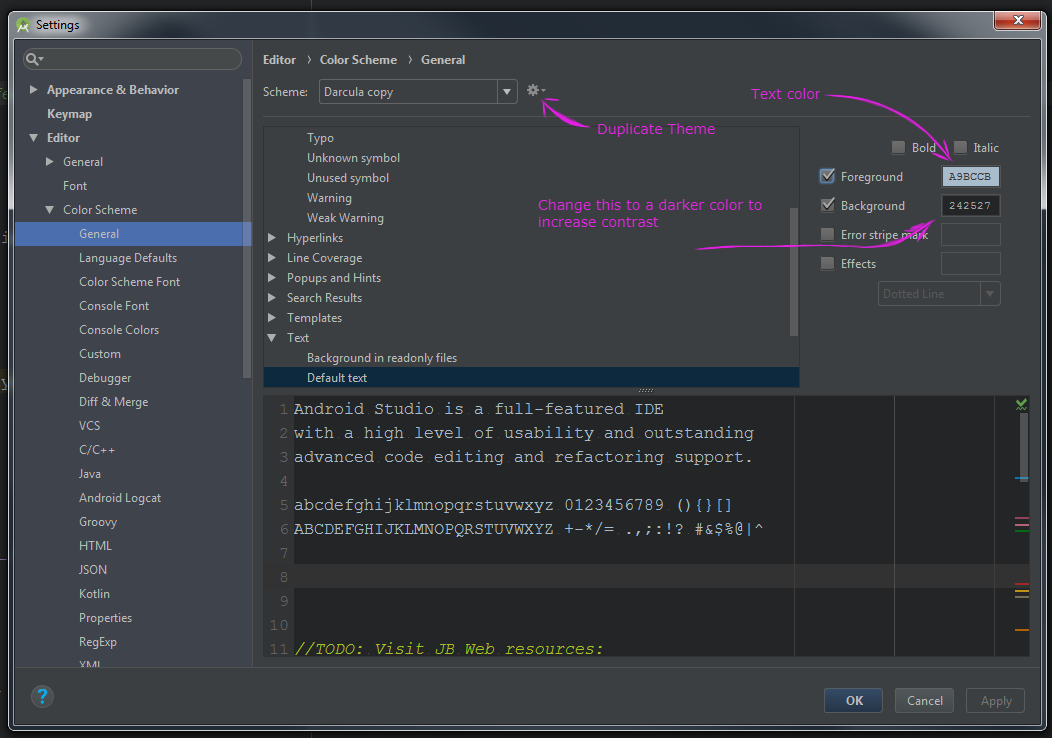This screenshot has height=738, width=1052.
Task: Click the Error stripe mark color swatch
Action: pyautogui.click(x=970, y=234)
